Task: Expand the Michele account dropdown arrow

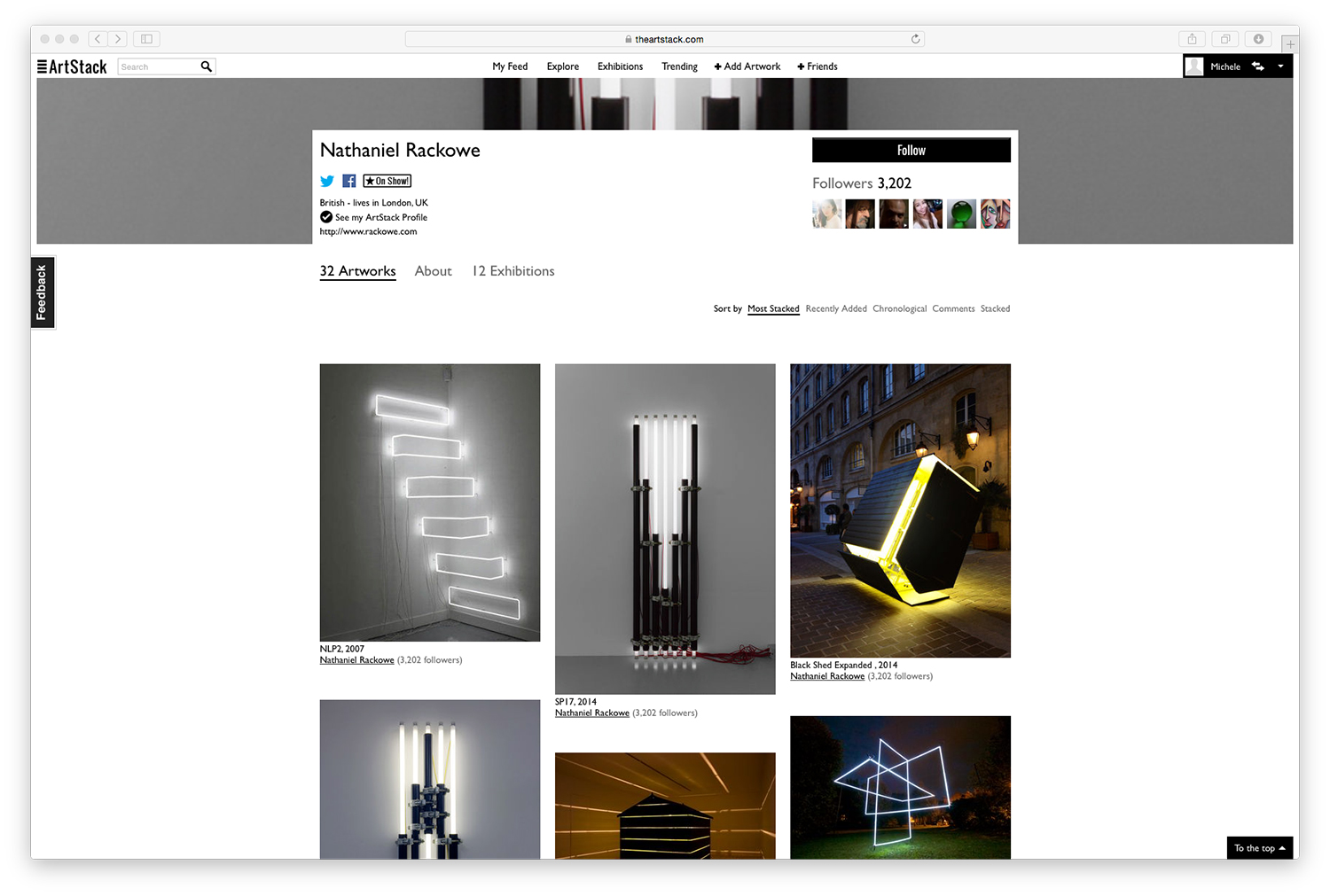Action: (1280, 66)
